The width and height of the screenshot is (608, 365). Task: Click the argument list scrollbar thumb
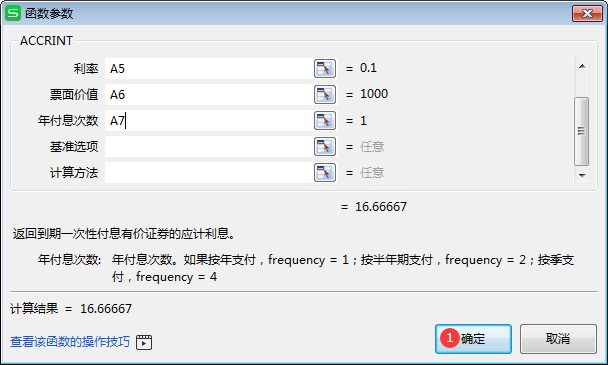(582, 131)
